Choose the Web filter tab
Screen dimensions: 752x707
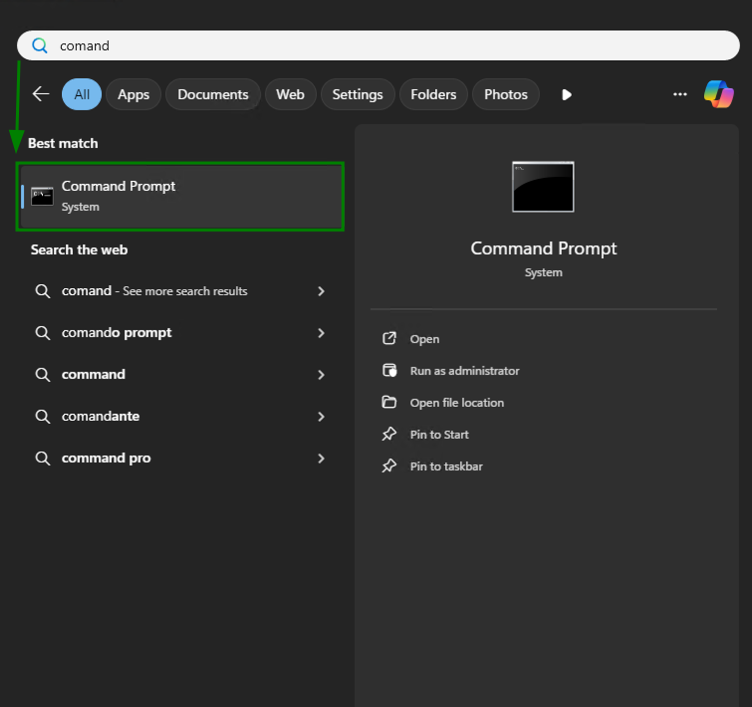(x=290, y=94)
